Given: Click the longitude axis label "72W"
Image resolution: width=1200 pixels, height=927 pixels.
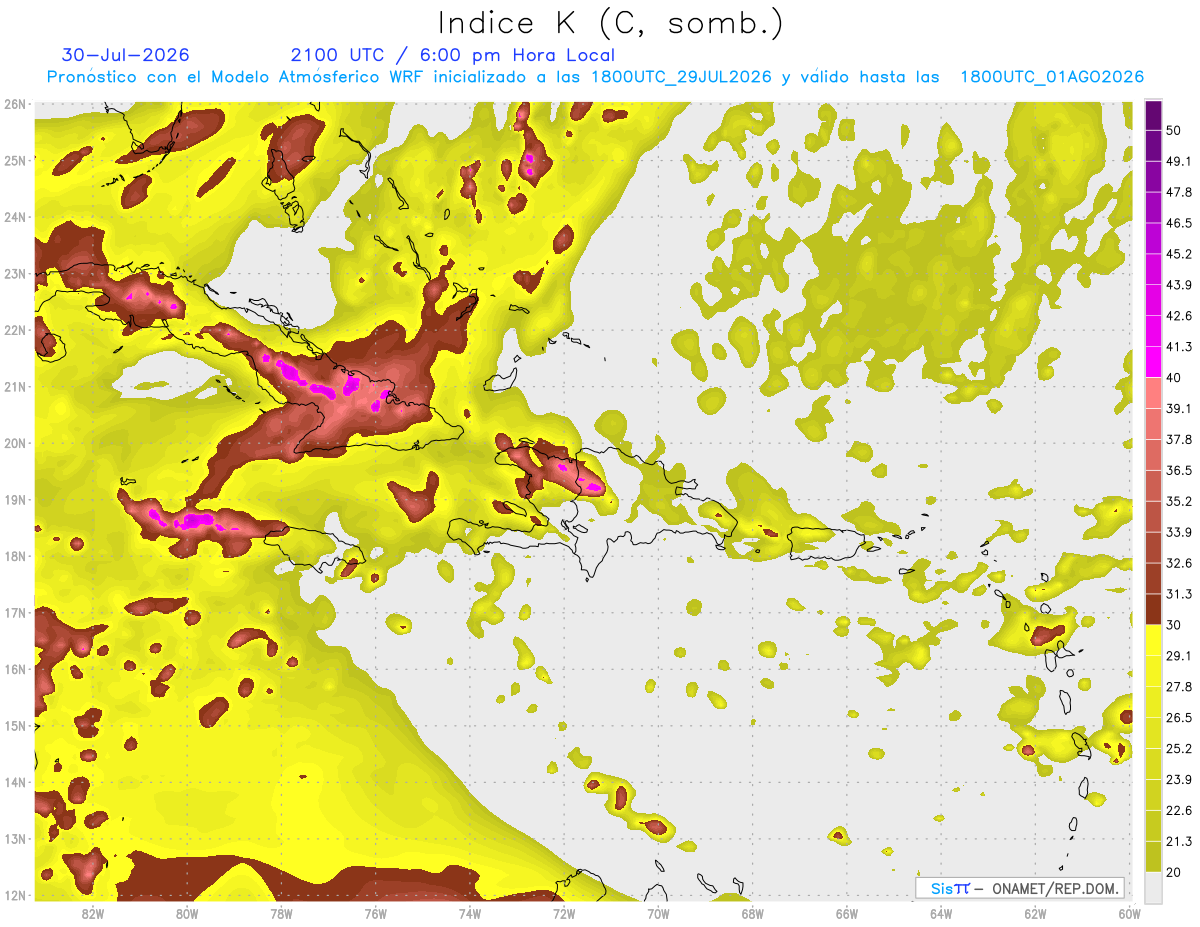Looking at the screenshot, I should pyautogui.click(x=564, y=914).
